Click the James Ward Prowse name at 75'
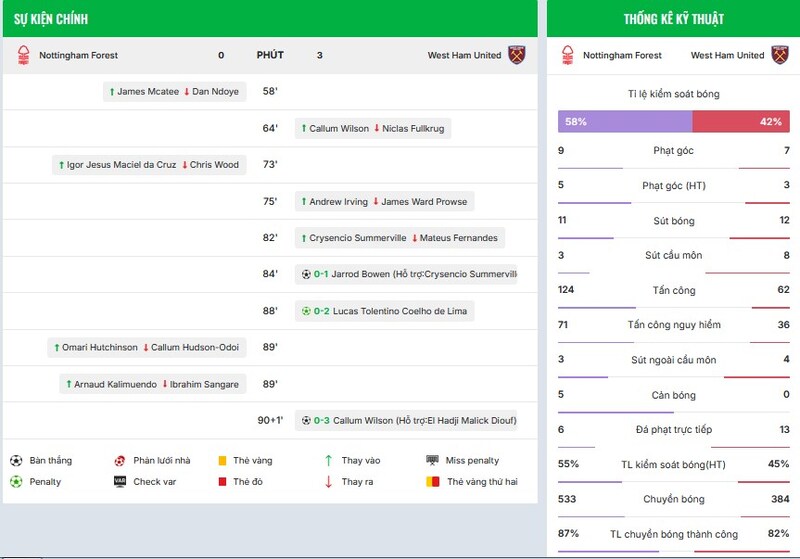The image size is (800, 559). [424, 201]
